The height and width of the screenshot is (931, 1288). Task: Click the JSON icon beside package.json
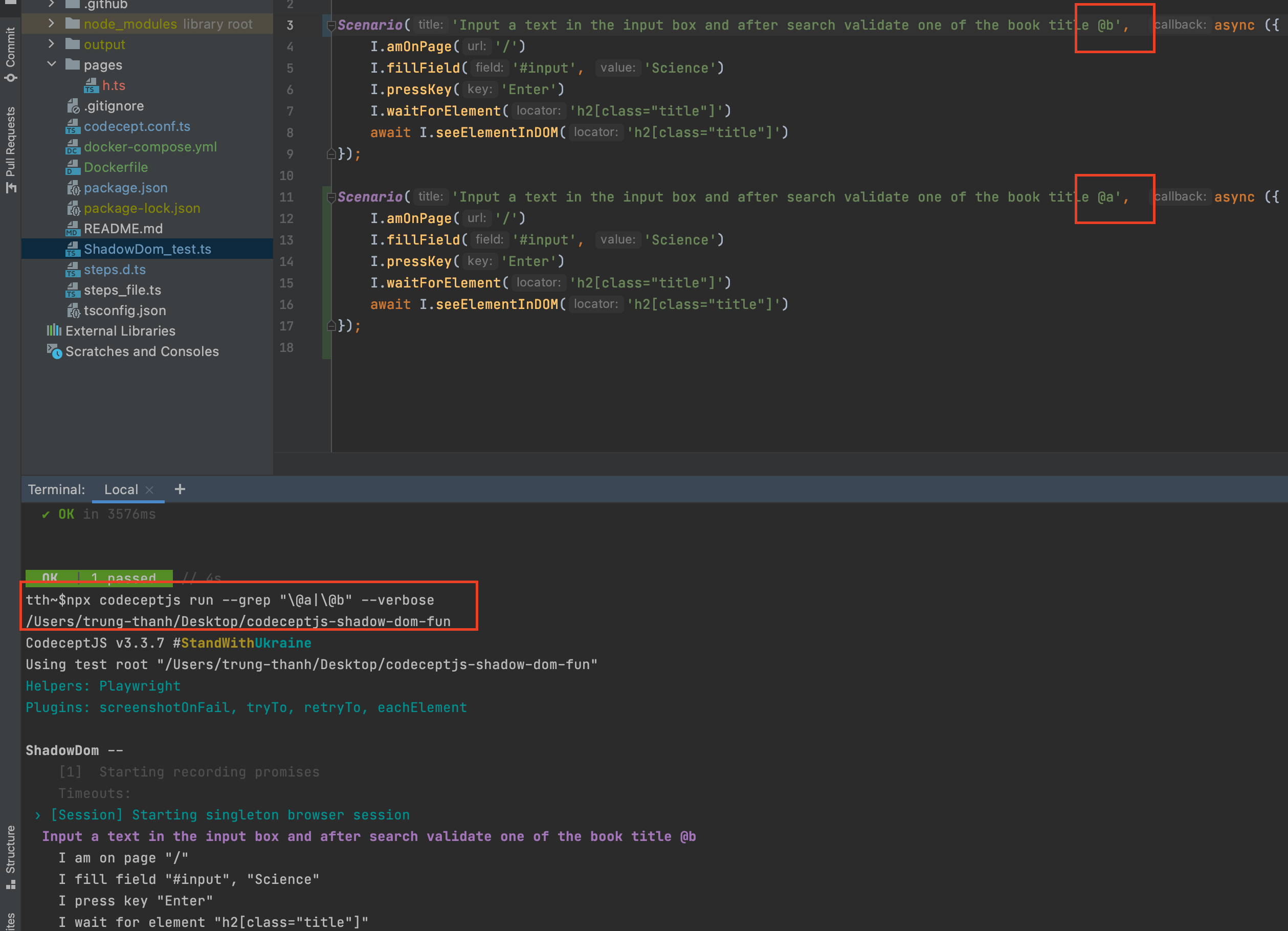pyautogui.click(x=74, y=188)
